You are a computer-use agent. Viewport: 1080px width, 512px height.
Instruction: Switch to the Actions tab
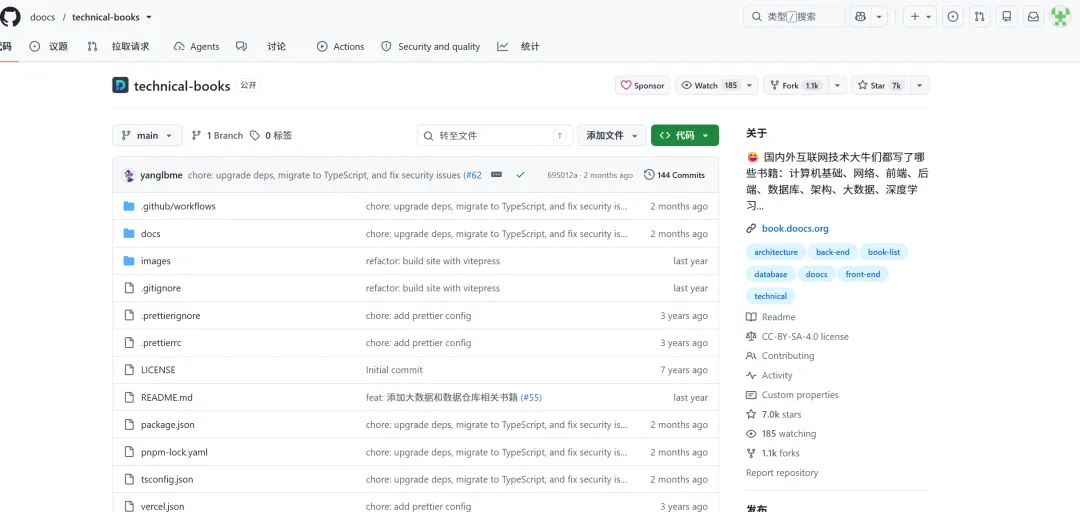[340, 46]
